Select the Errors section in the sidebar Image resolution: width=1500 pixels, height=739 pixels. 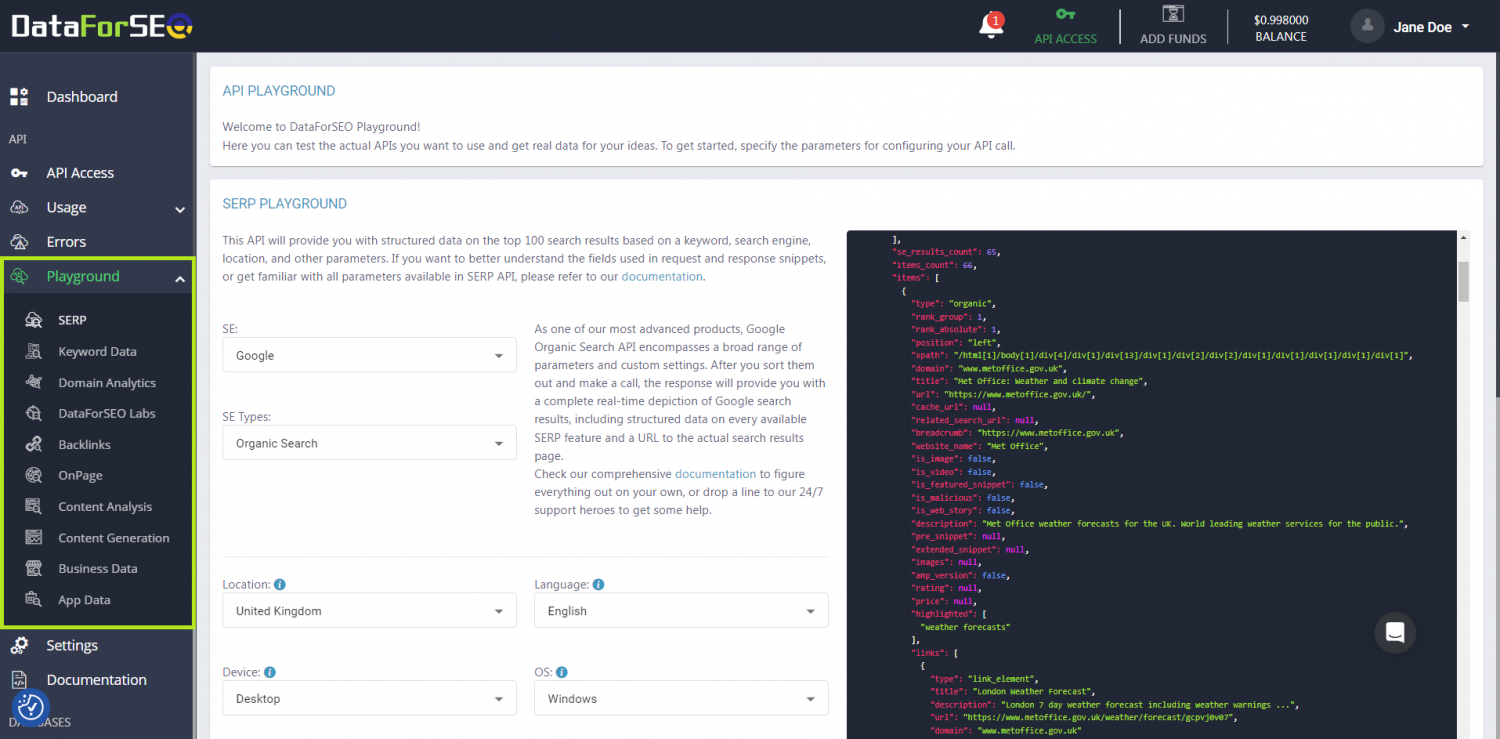(x=67, y=241)
